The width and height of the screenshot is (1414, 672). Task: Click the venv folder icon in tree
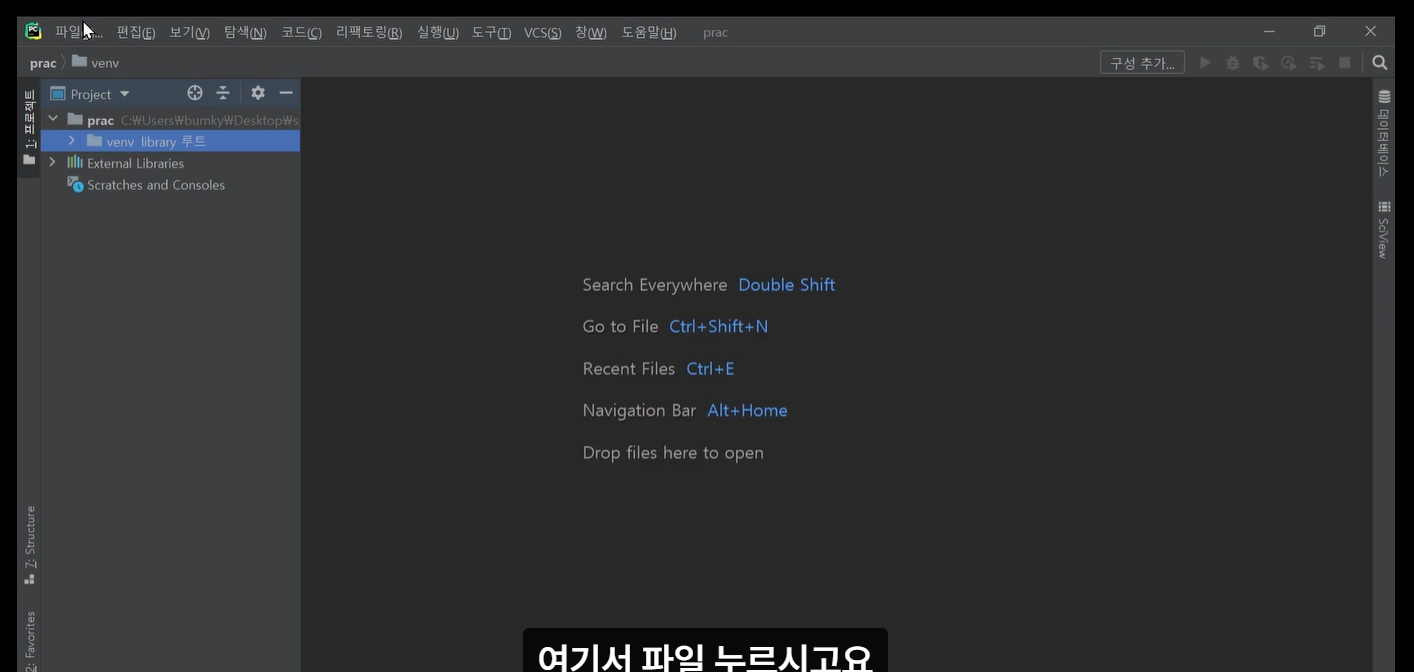[x=95, y=141]
